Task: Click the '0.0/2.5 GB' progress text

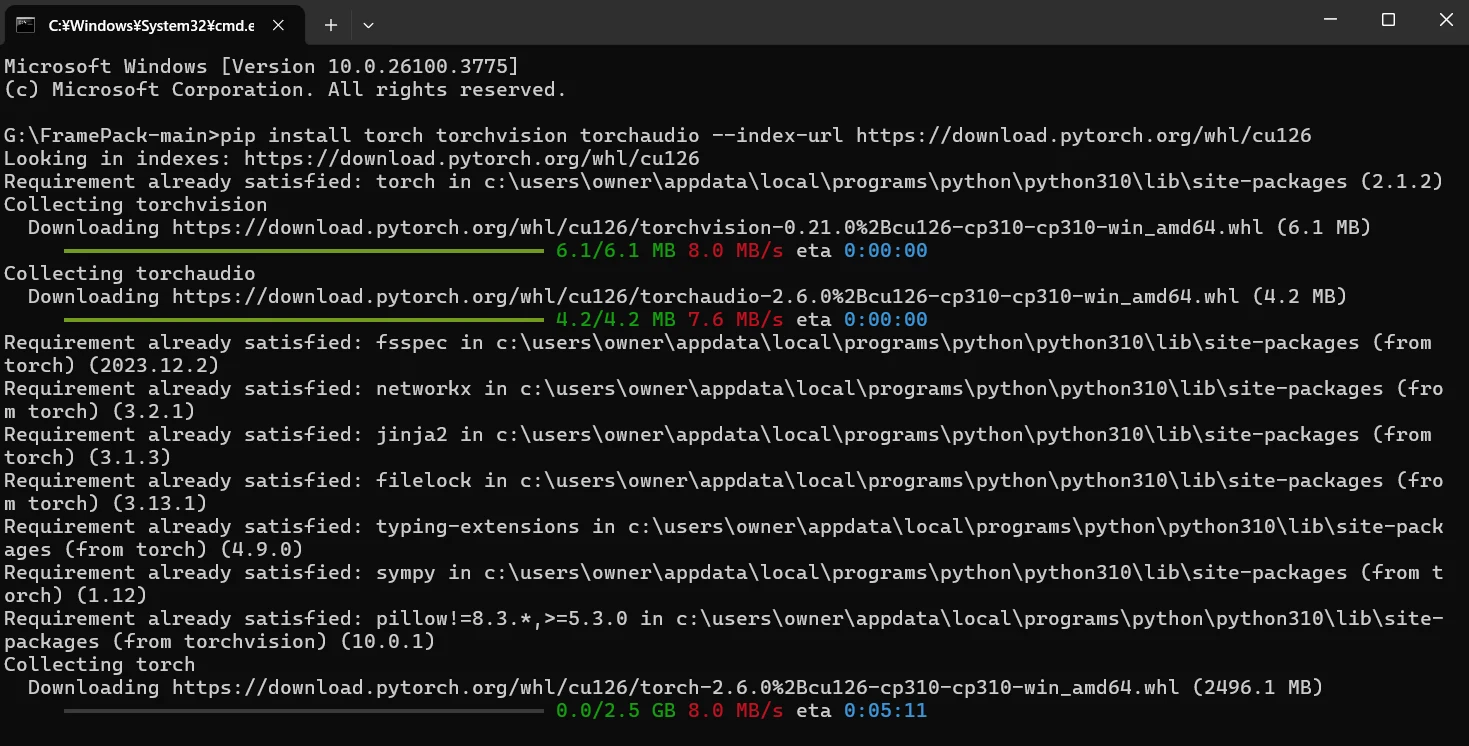Action: (616, 711)
